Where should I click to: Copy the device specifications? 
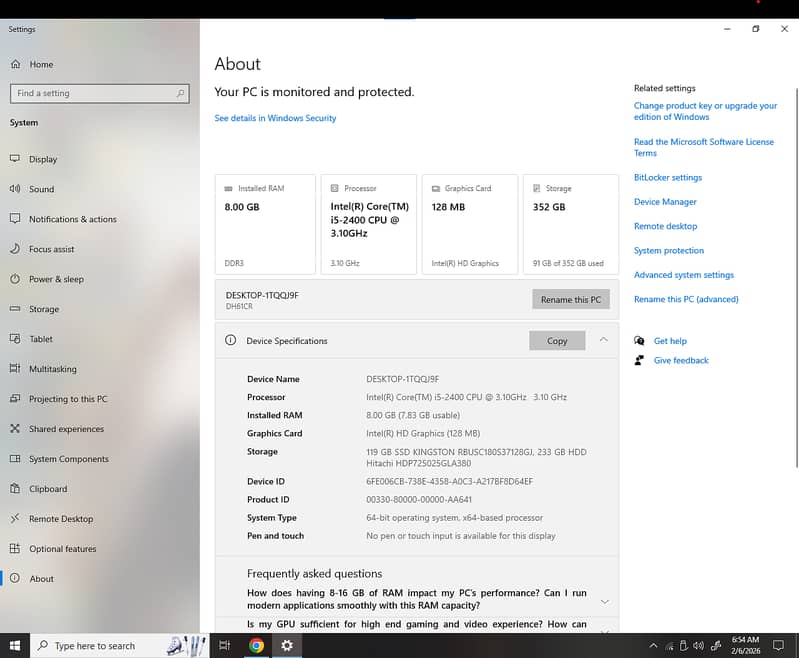557,341
